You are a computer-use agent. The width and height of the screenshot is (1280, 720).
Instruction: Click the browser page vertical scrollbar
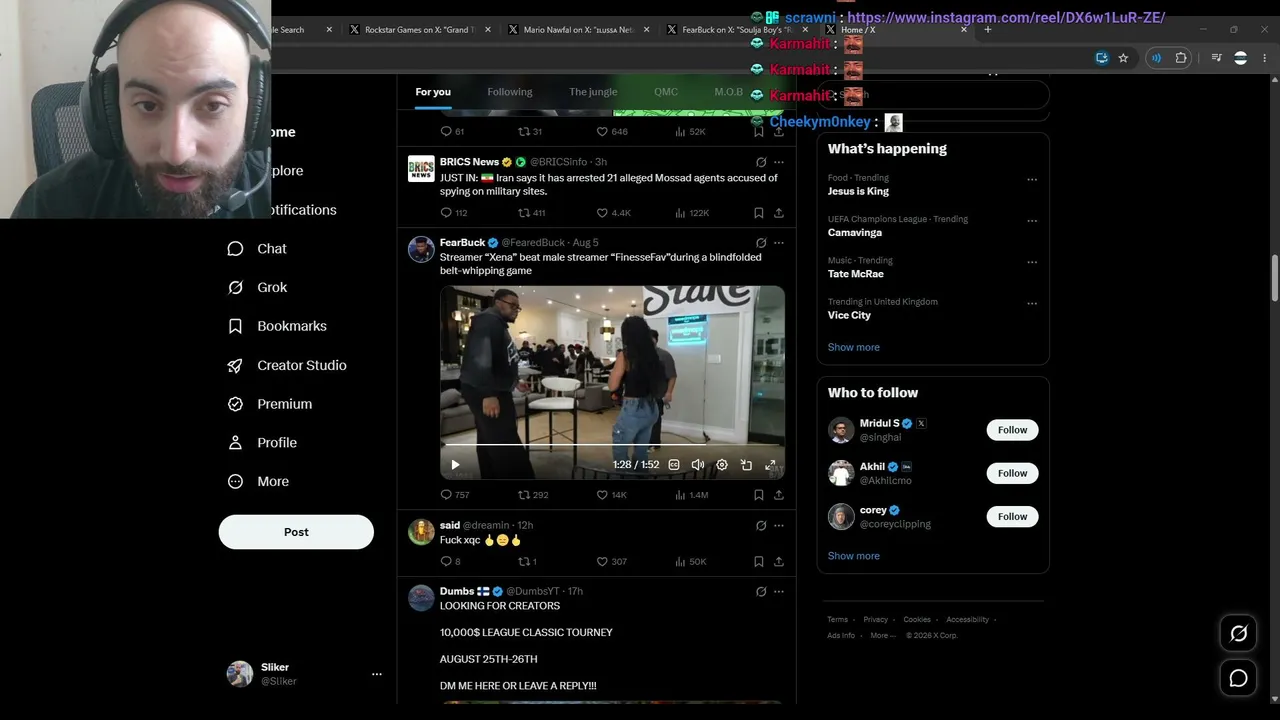[x=1274, y=277]
